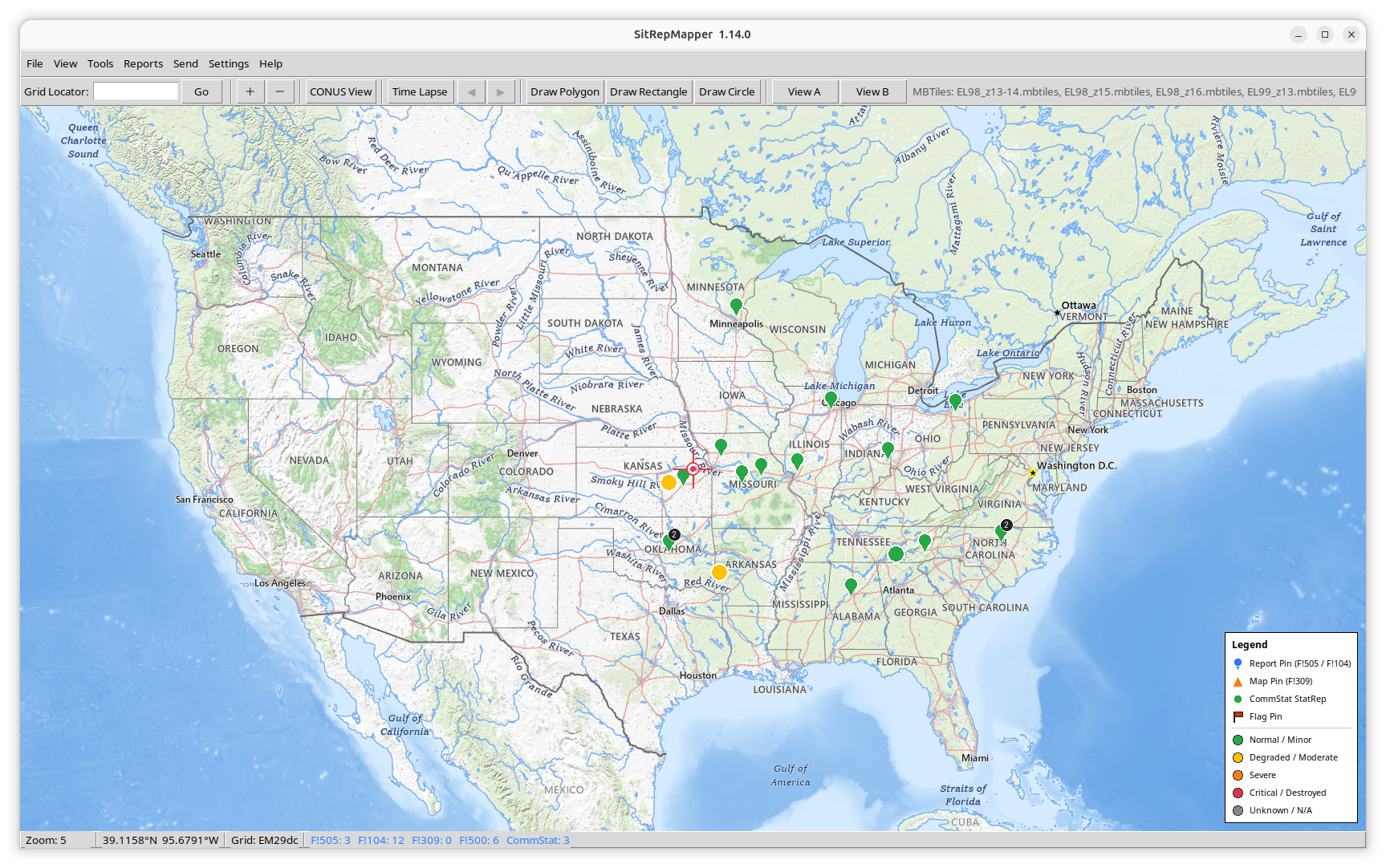The width and height of the screenshot is (1386, 868).
Task: Open the Settings menu
Action: click(229, 63)
